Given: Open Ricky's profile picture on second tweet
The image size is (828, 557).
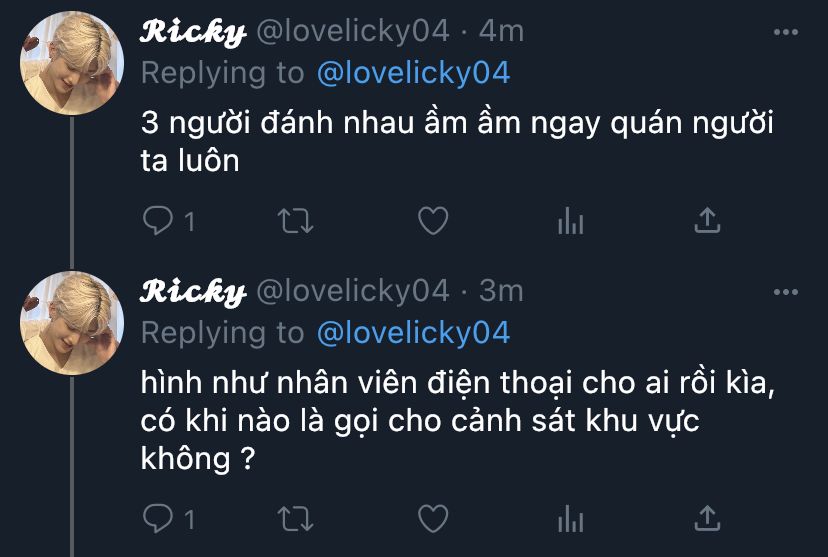Looking at the screenshot, I should coord(72,323).
